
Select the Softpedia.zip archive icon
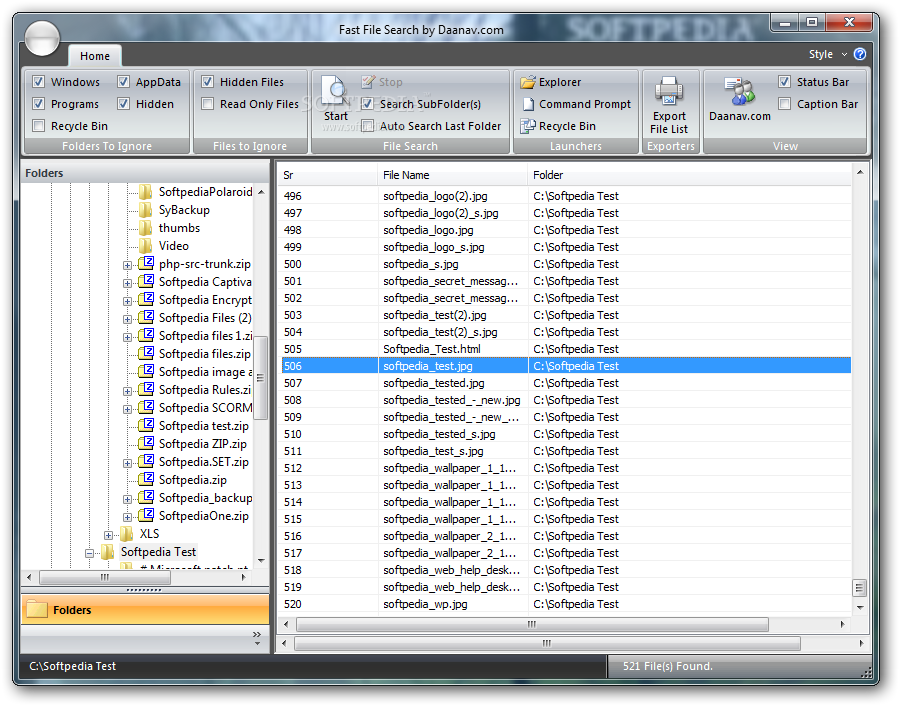147,479
